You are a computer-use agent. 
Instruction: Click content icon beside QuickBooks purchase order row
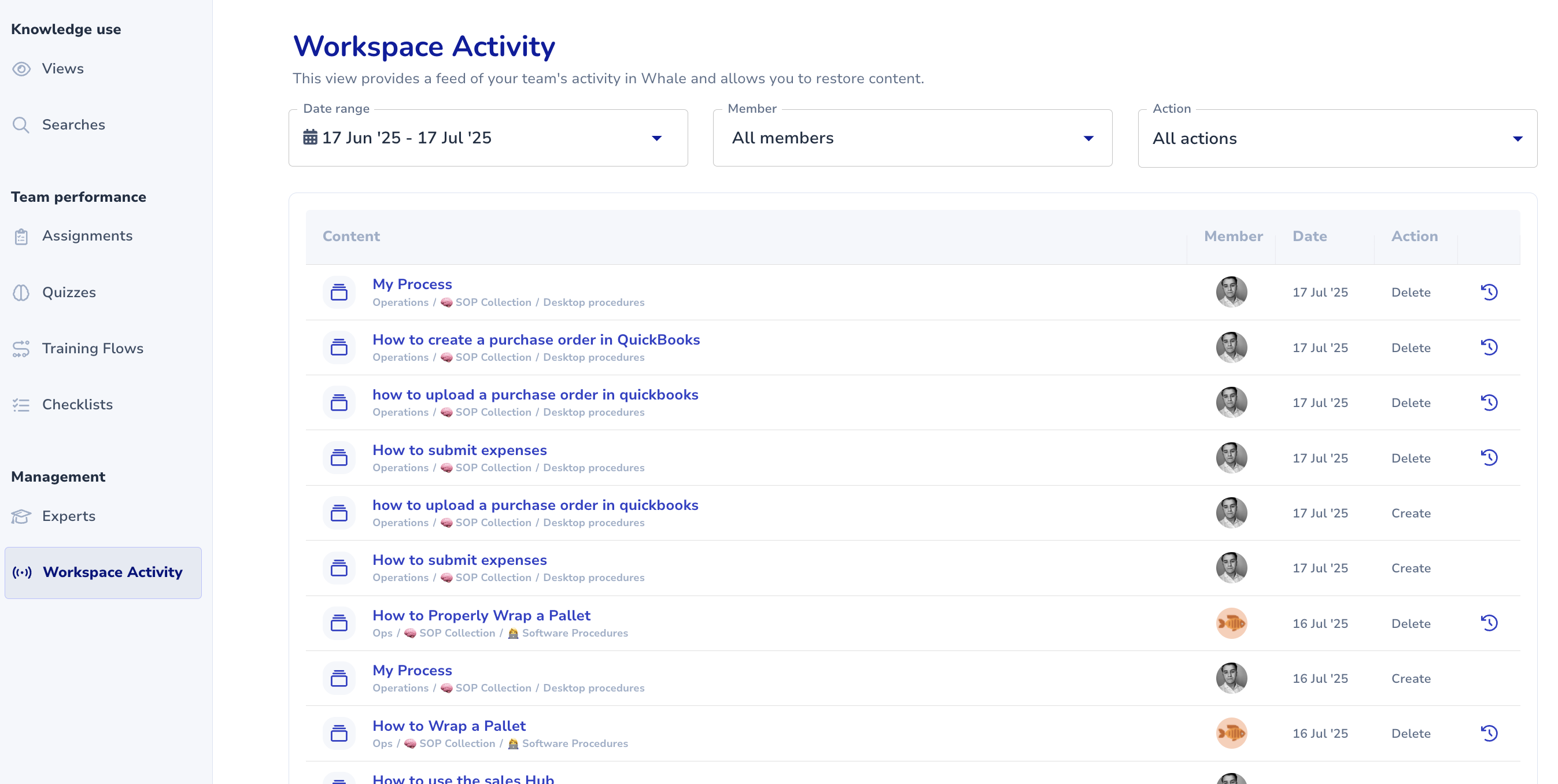(x=339, y=347)
